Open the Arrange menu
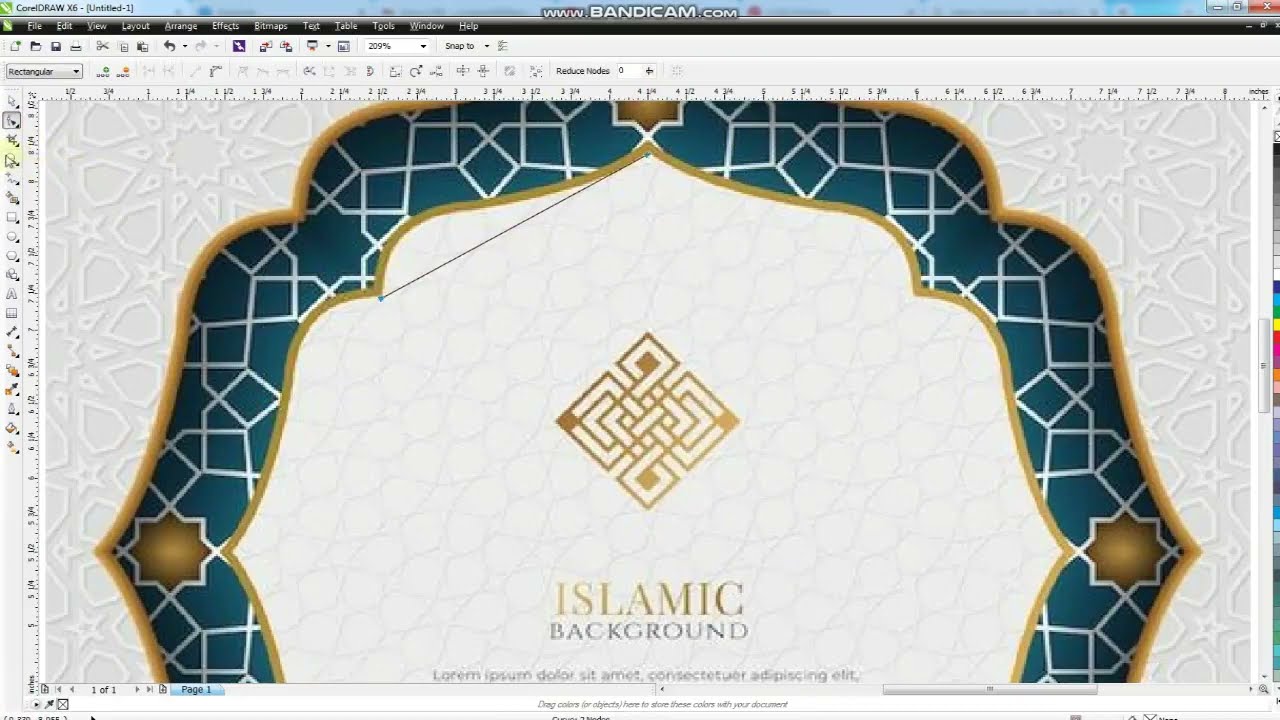The image size is (1280, 720). point(180,26)
